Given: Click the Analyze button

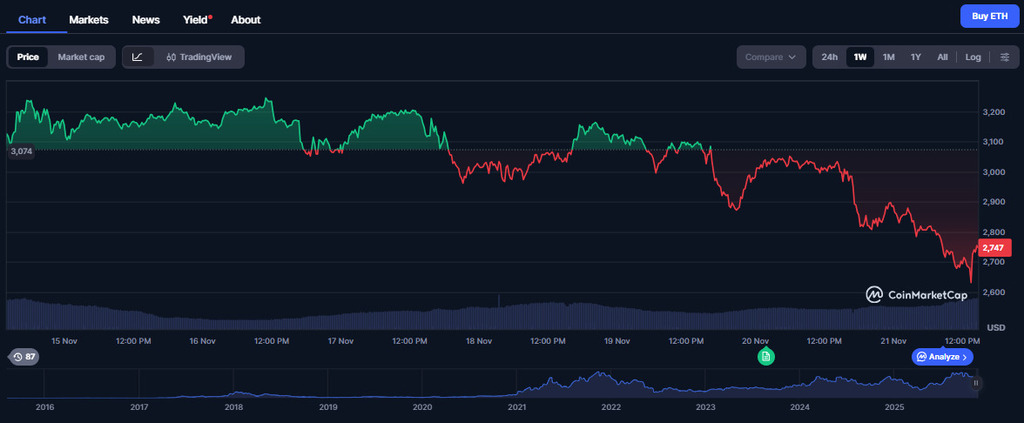Looking at the screenshot, I should pyautogui.click(x=942, y=357).
